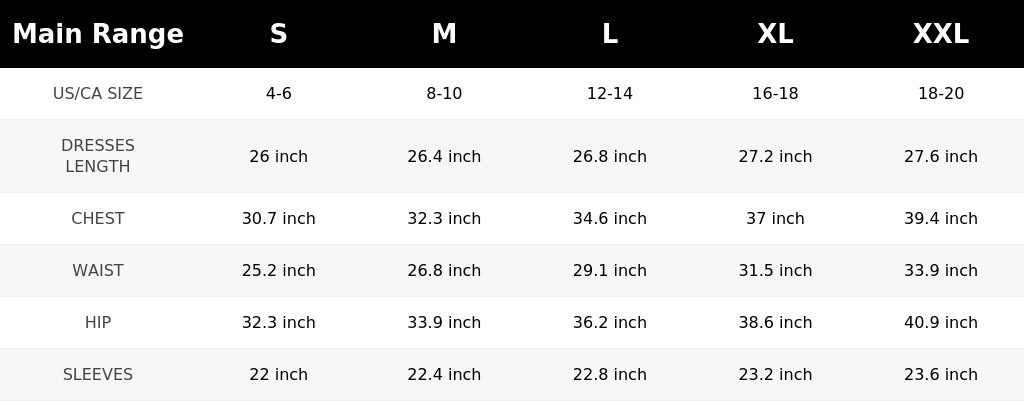Screen dimensions: 1024x401
Task: Select the L size column header
Action: click(609, 34)
